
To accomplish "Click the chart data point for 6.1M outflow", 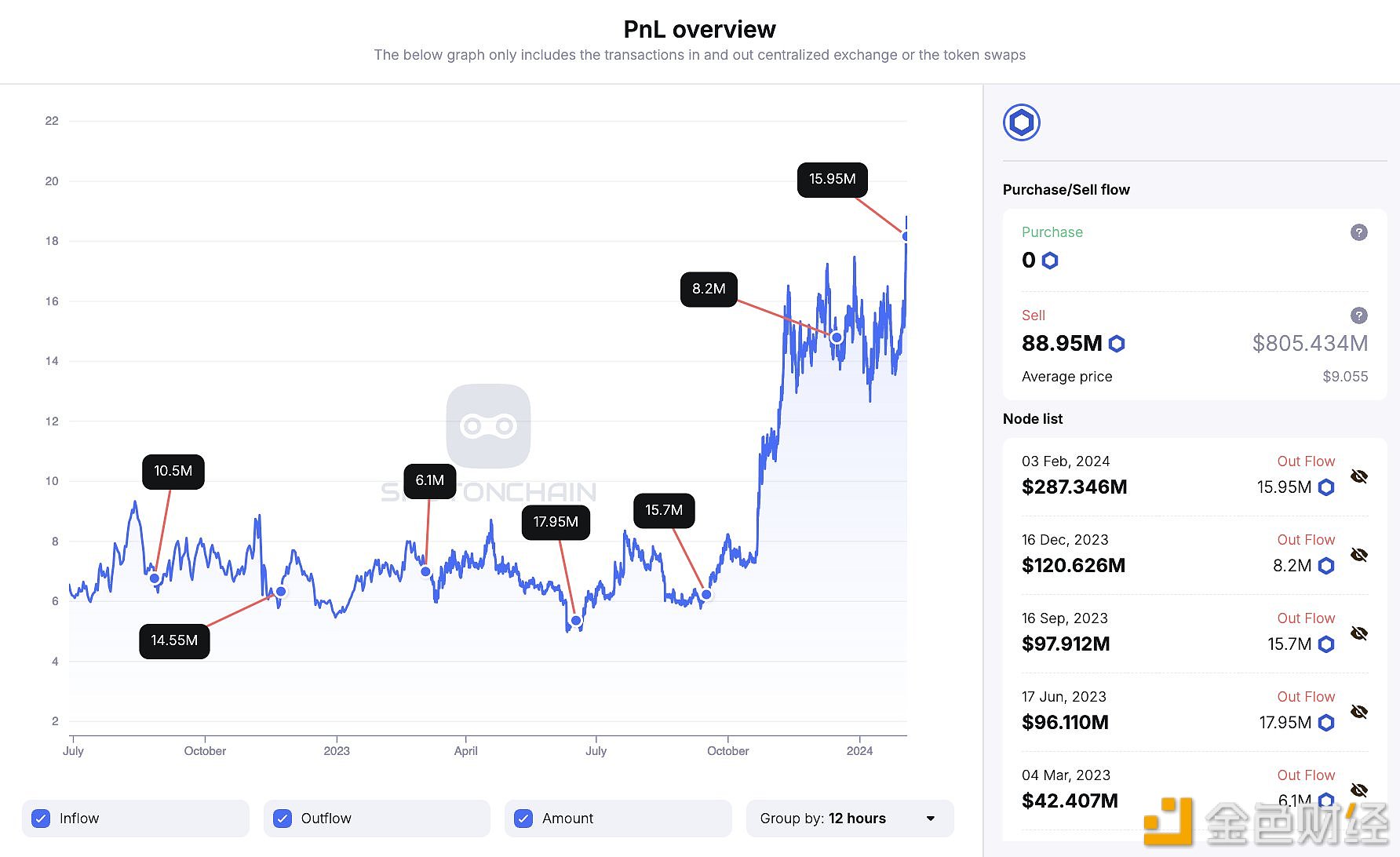I will (425, 571).
